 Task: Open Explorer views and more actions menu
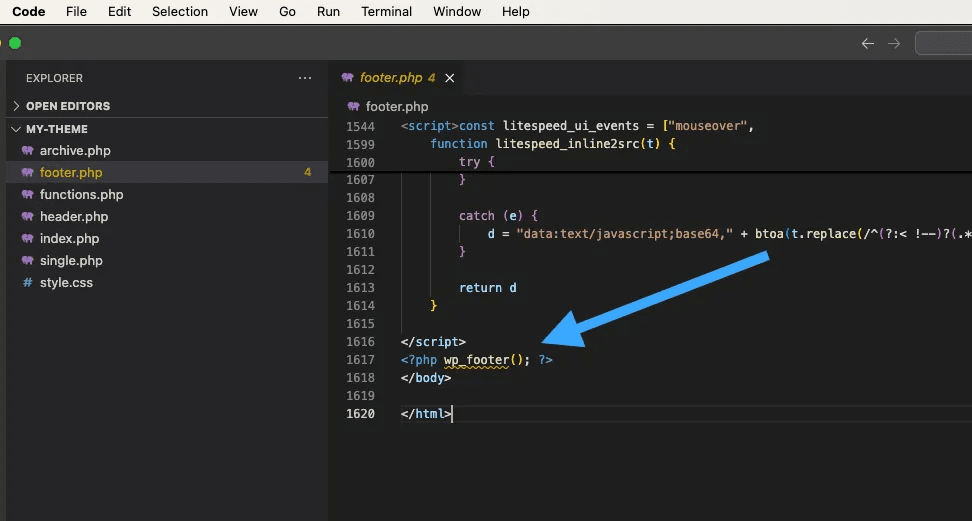click(x=305, y=78)
